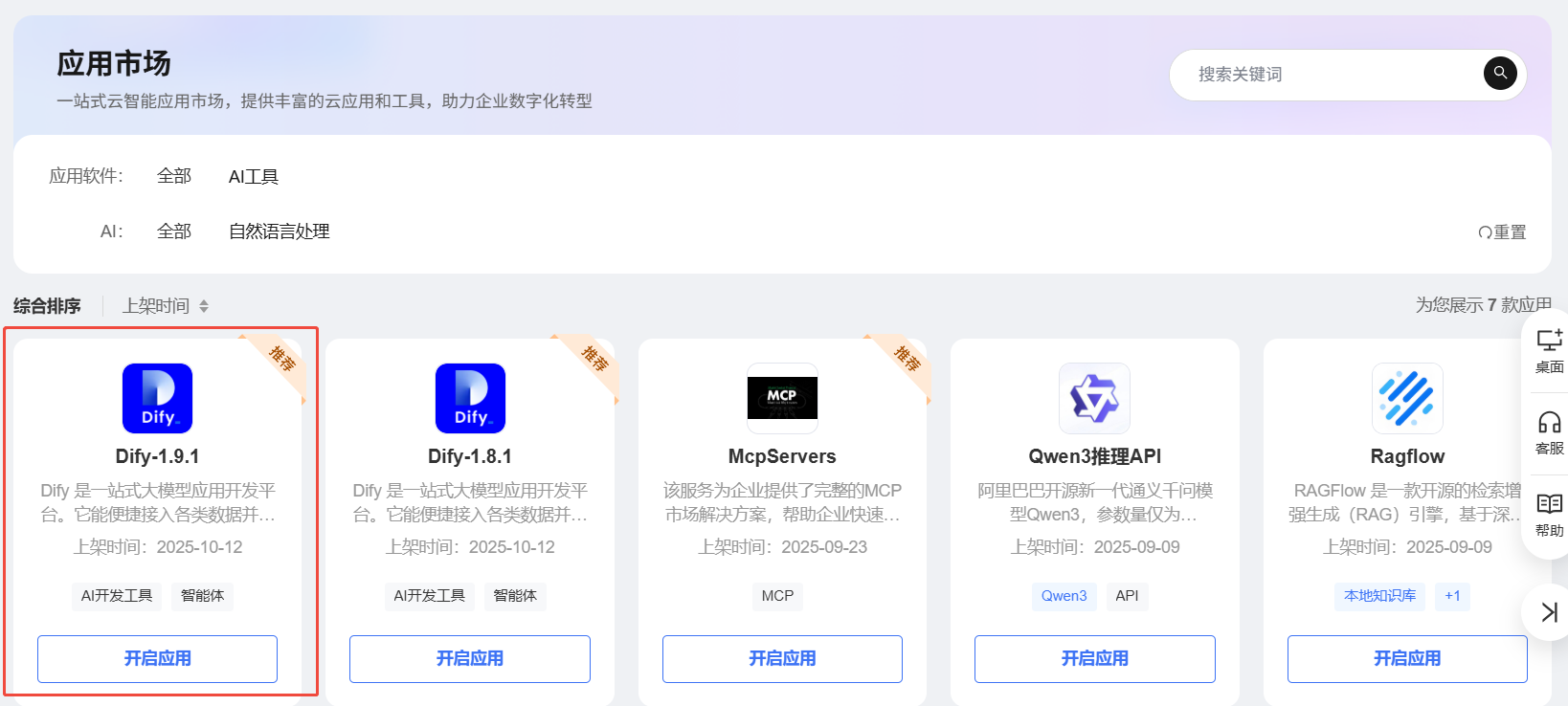Select 全部 in the 应用软件 filter

coord(174,176)
